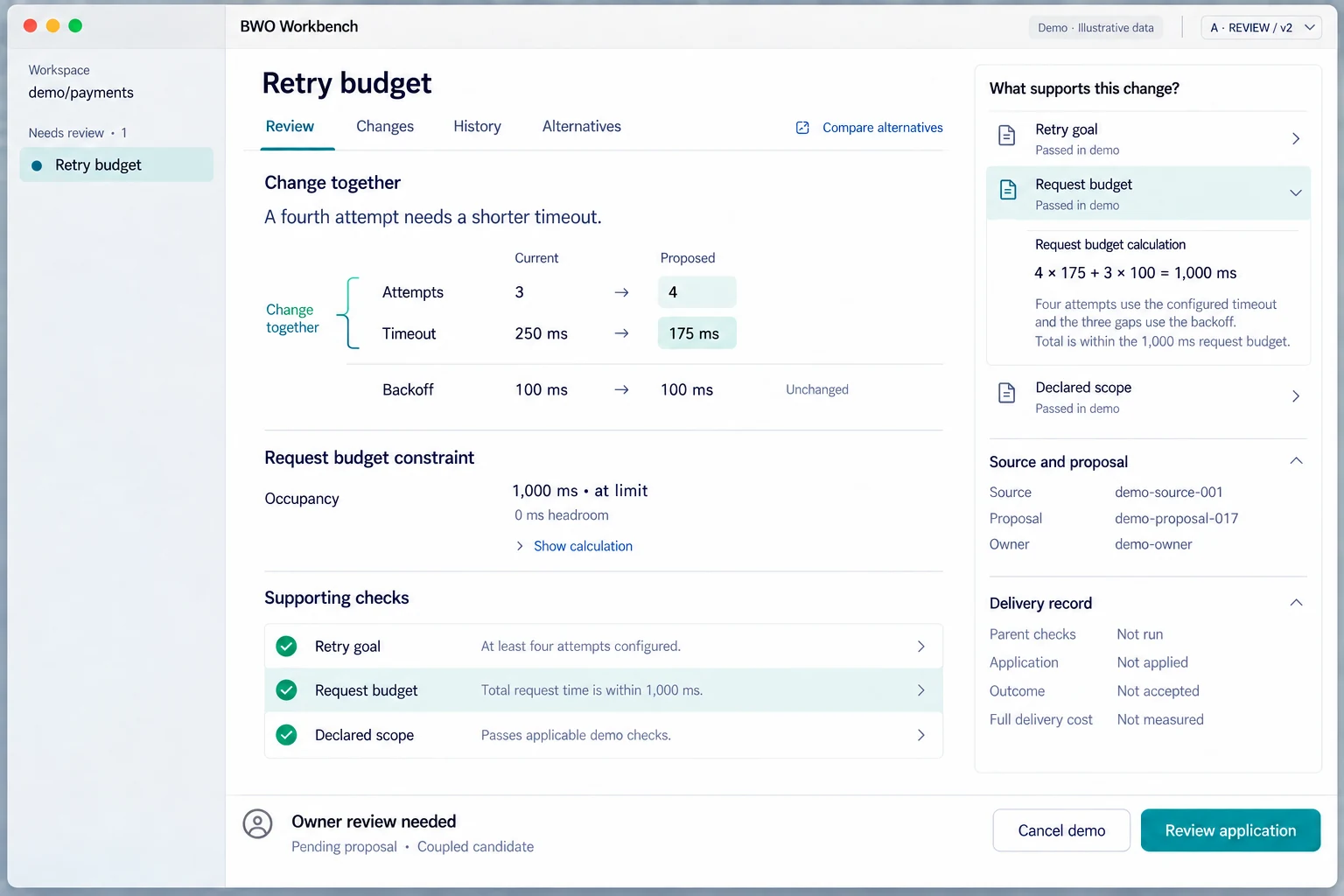Click the demo-source-001 source value
This screenshot has width=1344, height=896.
tap(1169, 493)
